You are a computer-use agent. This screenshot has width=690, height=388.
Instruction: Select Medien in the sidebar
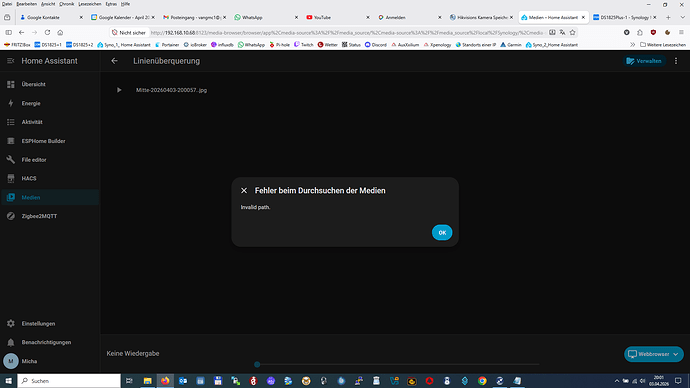pyautogui.click(x=50, y=197)
